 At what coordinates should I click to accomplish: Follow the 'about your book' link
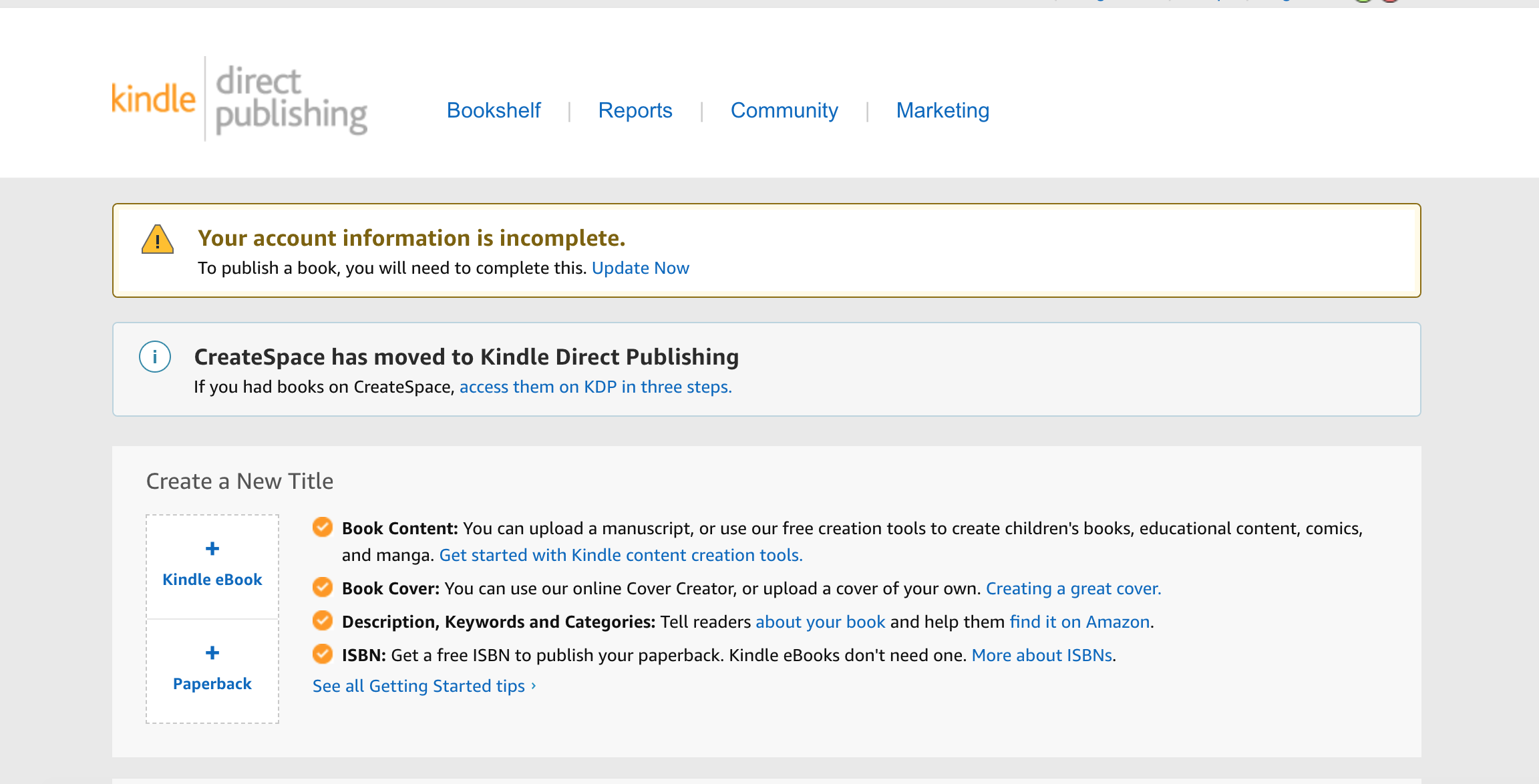point(820,622)
